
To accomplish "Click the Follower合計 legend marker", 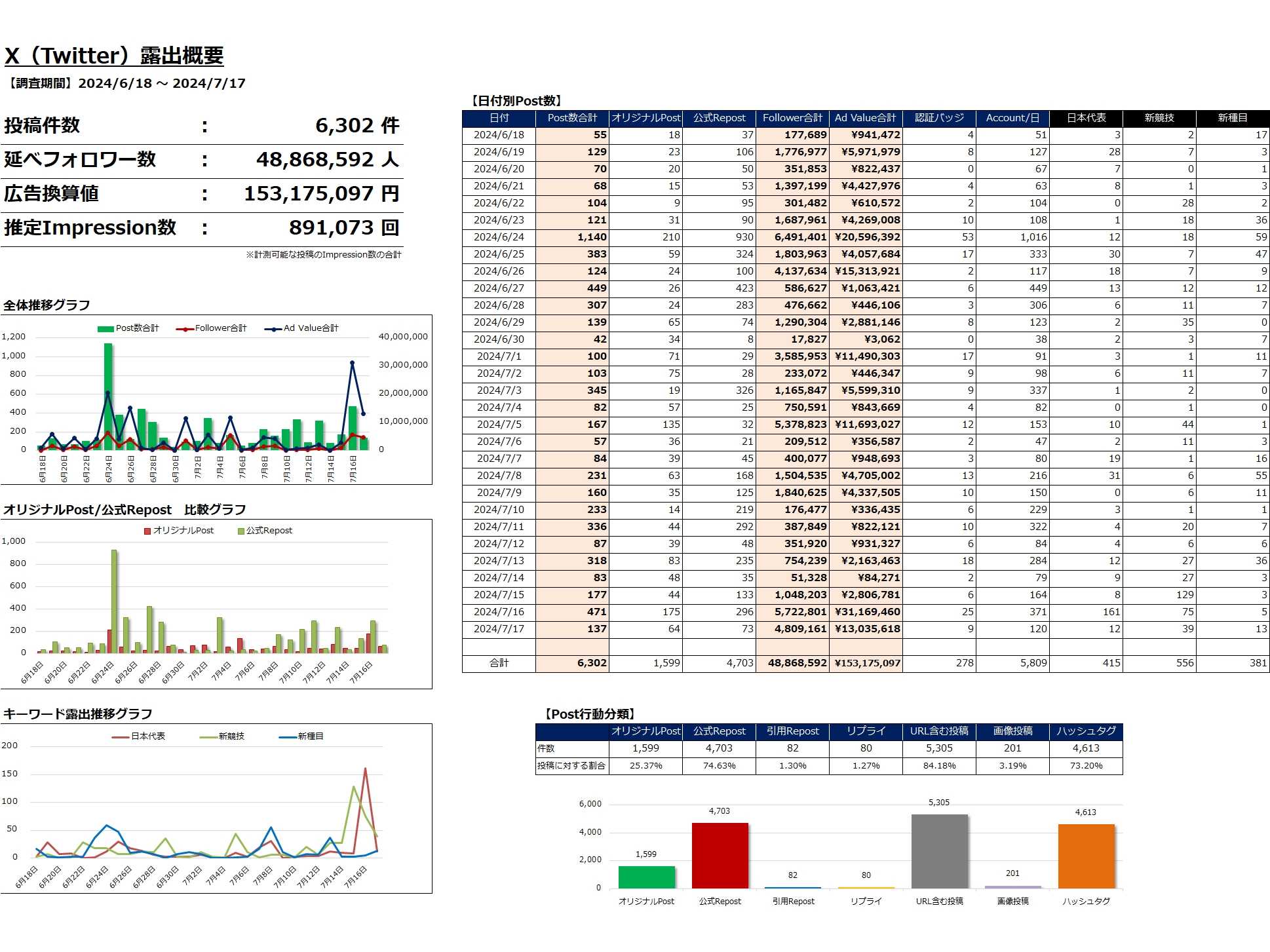I will [x=185, y=329].
